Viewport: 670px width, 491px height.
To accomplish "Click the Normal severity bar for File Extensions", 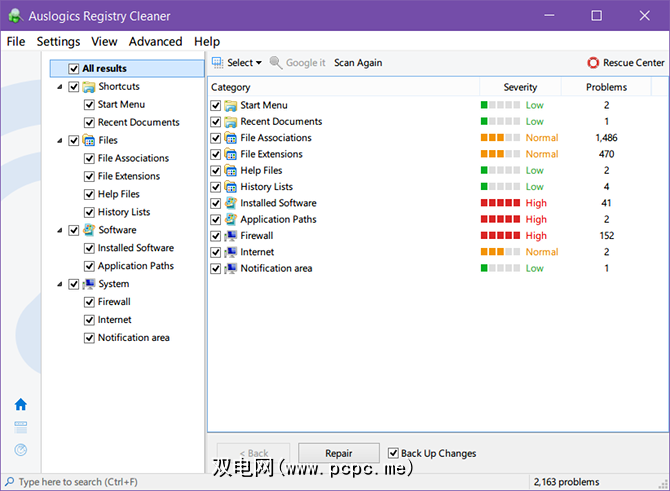I will (500, 154).
